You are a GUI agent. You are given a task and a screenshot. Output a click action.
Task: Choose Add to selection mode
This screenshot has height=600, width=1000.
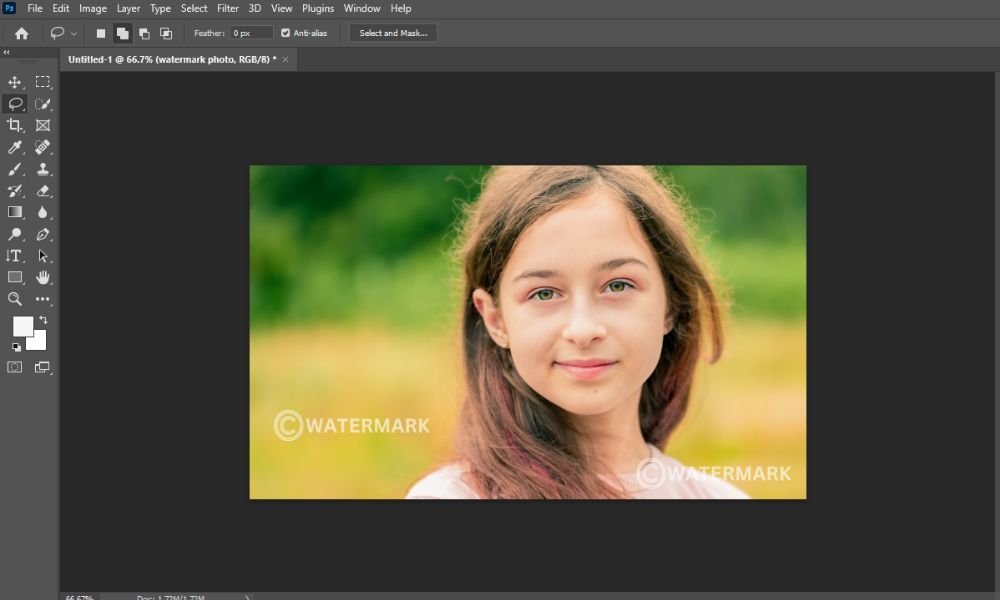[x=122, y=33]
